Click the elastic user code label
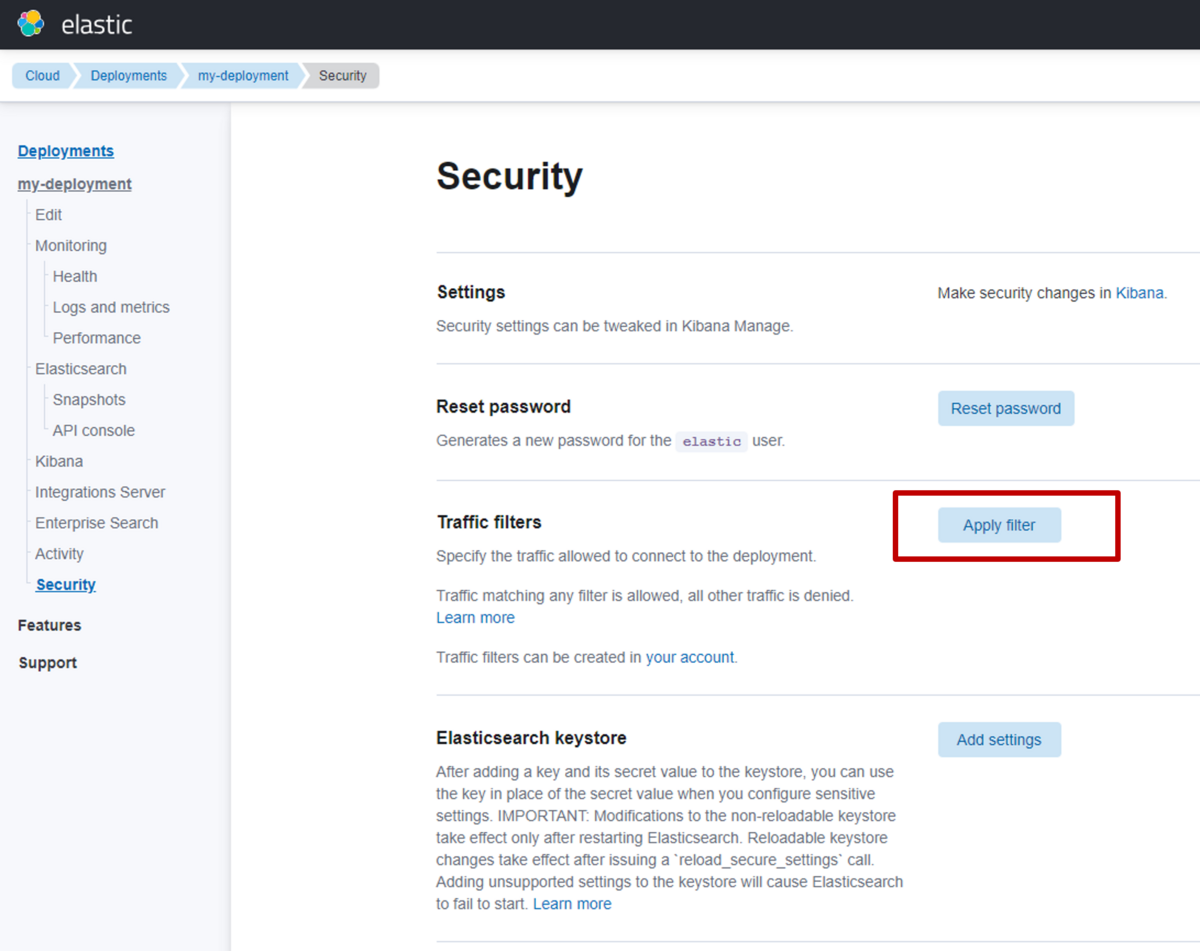1200x951 pixels. [x=712, y=441]
